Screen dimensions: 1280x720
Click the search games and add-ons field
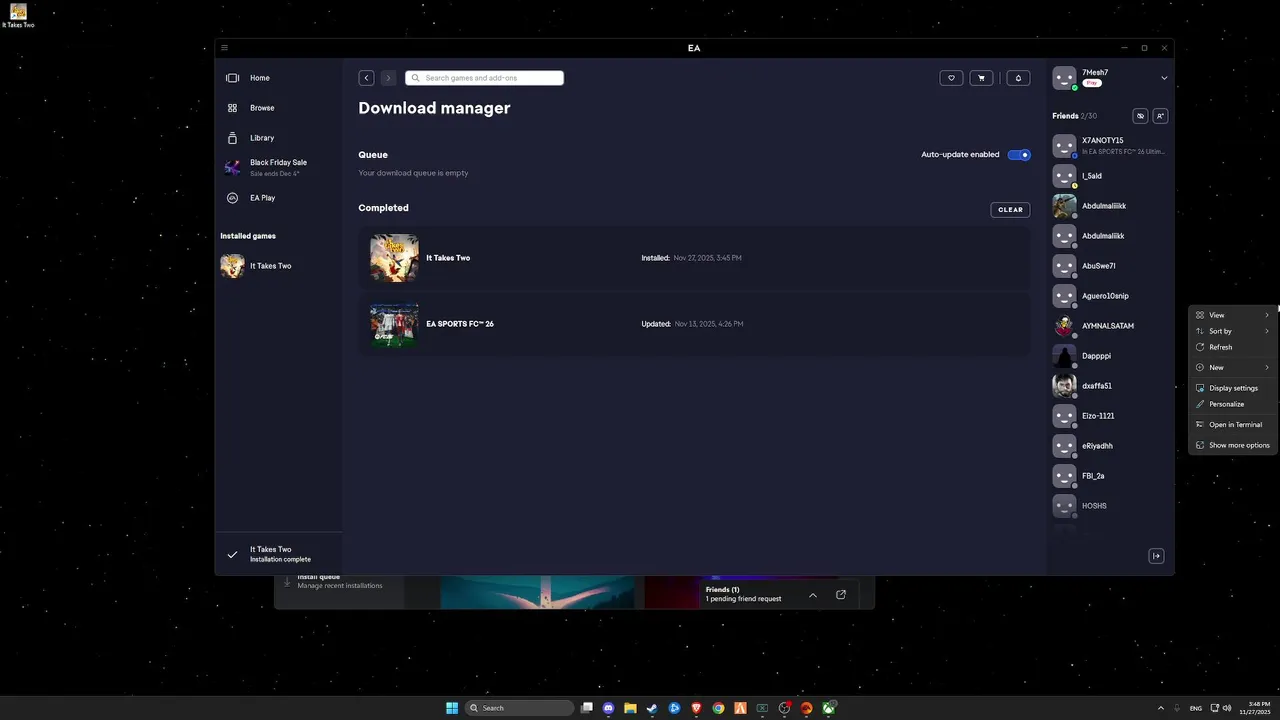(484, 78)
